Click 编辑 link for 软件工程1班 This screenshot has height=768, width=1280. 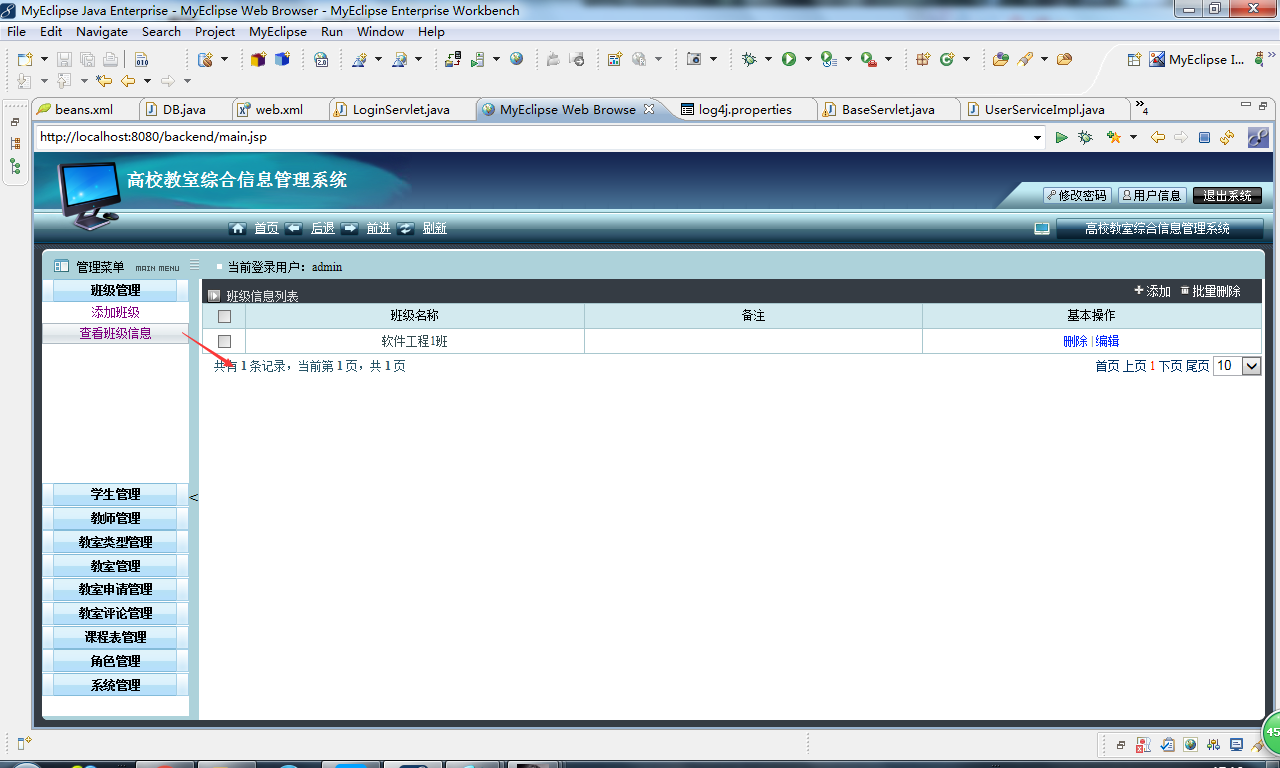coord(1107,341)
